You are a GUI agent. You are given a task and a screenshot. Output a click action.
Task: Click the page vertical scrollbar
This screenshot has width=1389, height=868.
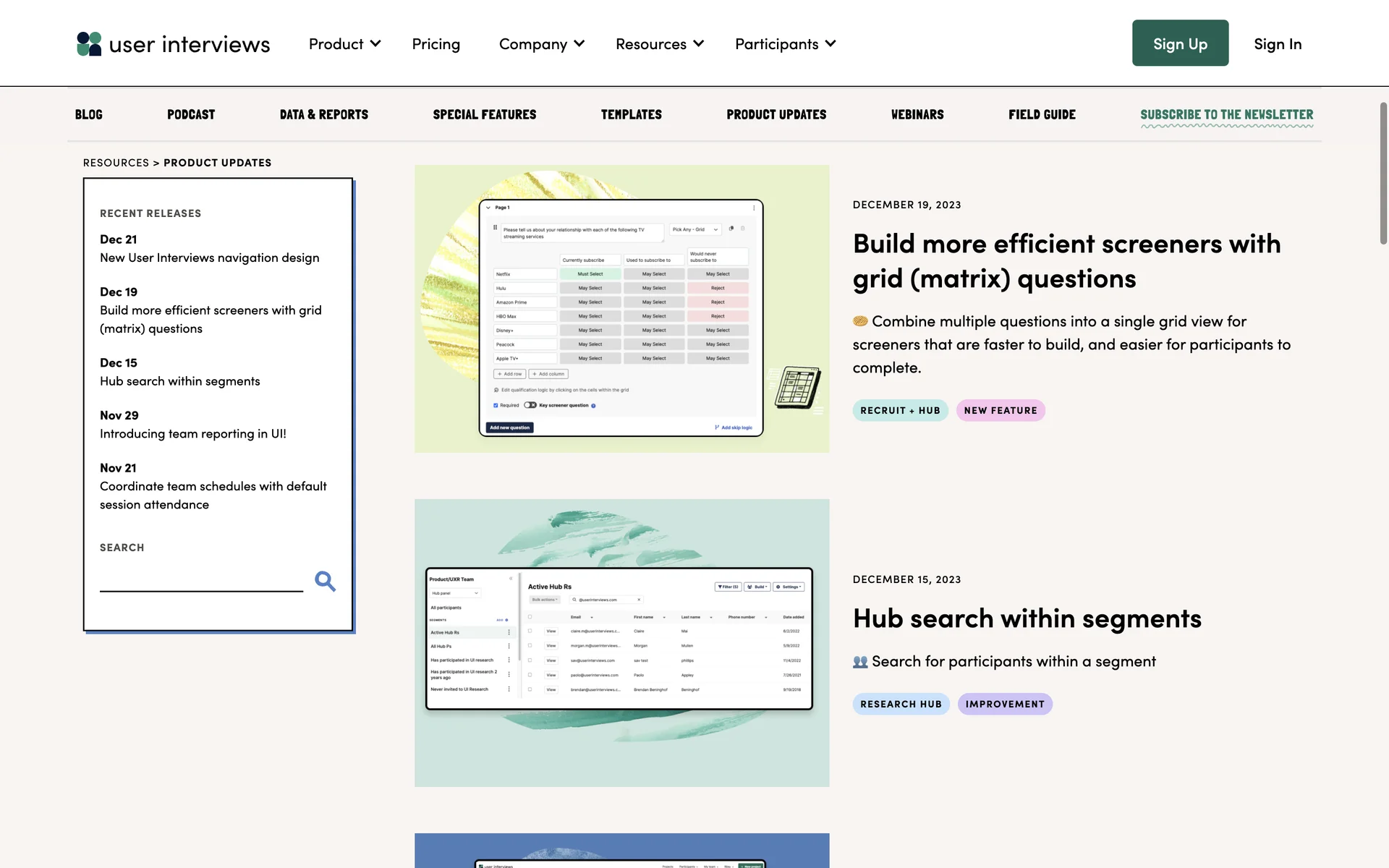(x=1383, y=174)
